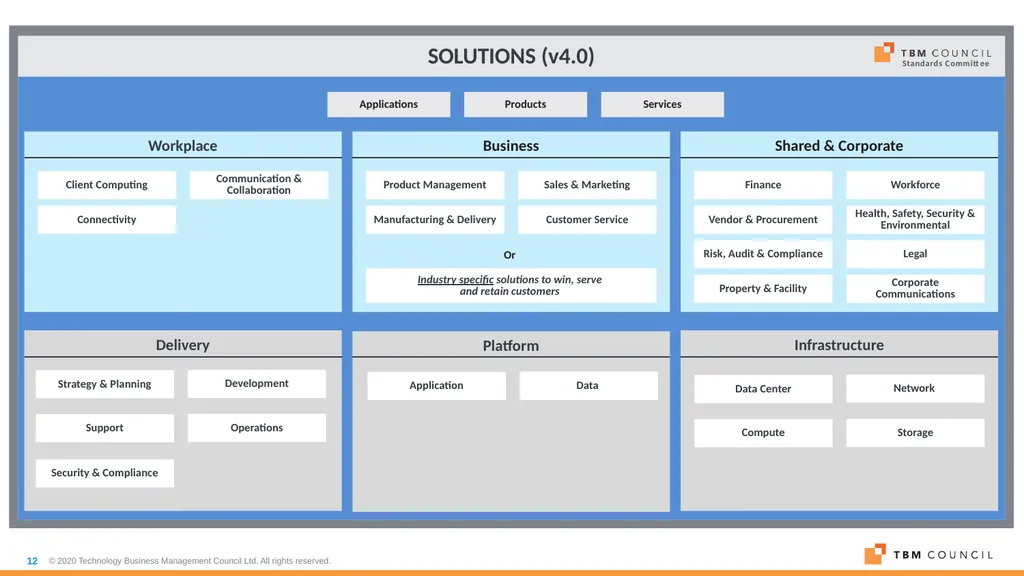Select the Products box

coord(525,104)
